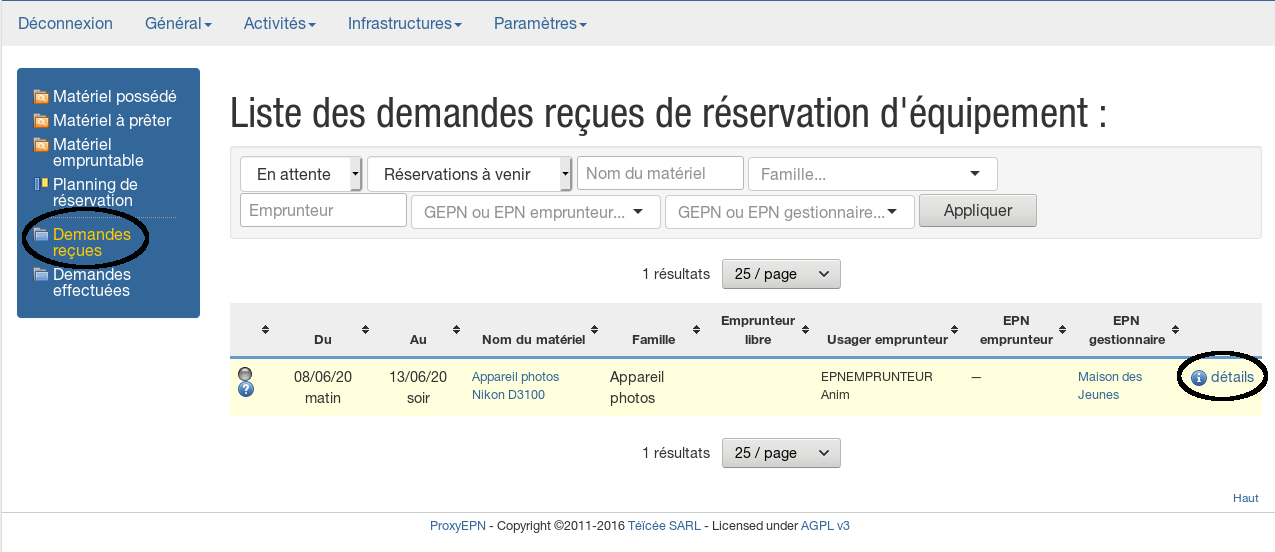Open the Réservations à venir dropdown

[x=469, y=174]
